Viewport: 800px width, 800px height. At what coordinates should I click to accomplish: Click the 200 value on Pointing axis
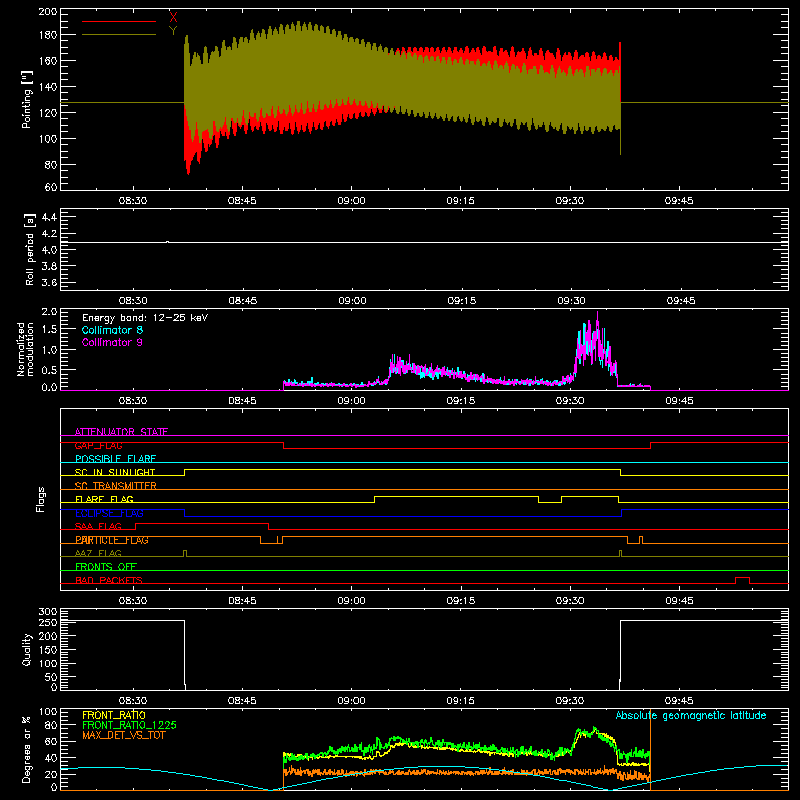click(x=48, y=11)
